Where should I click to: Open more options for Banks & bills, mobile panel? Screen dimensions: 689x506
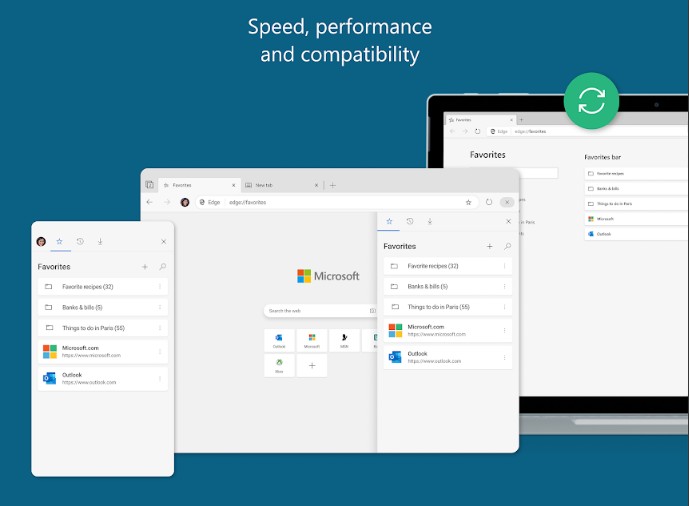(160, 307)
